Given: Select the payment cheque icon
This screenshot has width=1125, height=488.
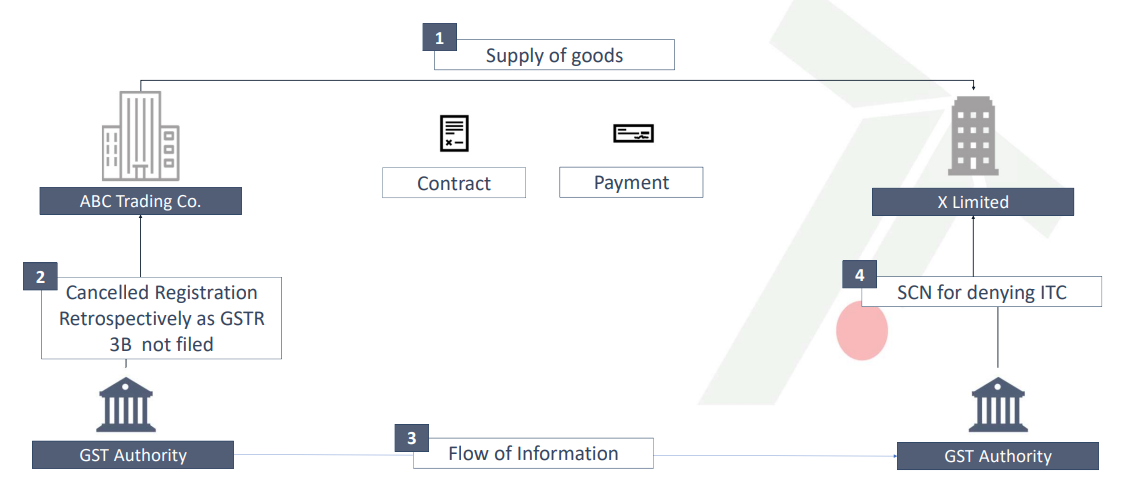Looking at the screenshot, I should click(x=632, y=133).
